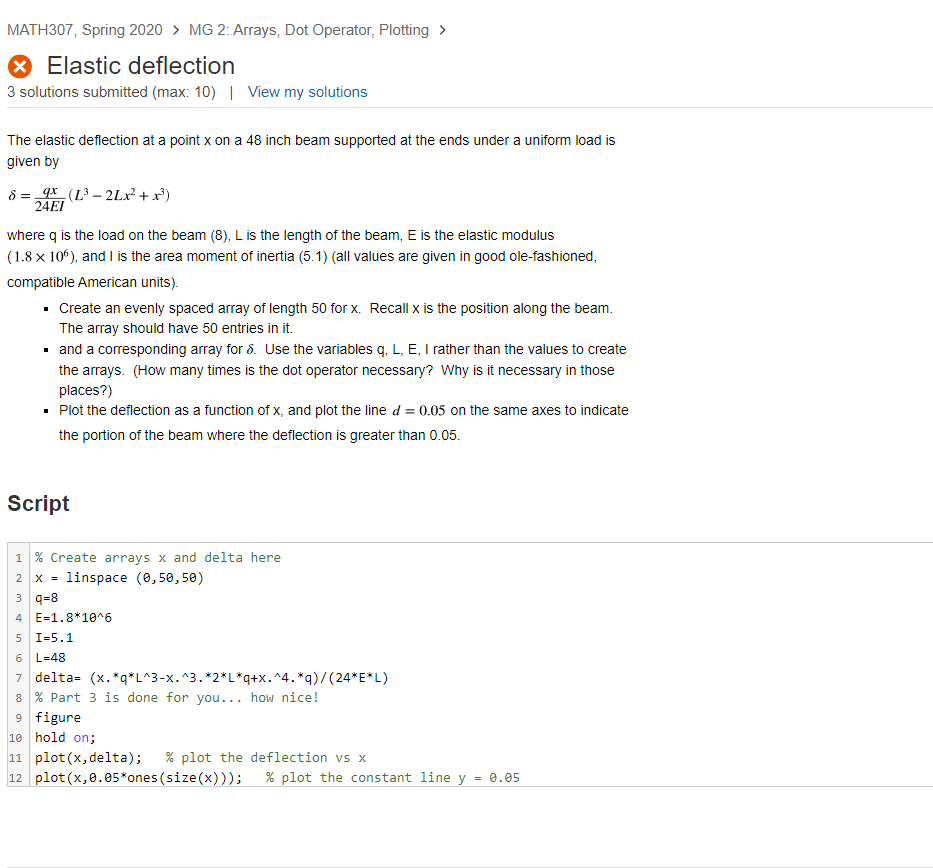Screen dimensions: 933x868
Task: Click comment 'plot the constant line y = 0.05'
Action: pyautogui.click(x=393, y=778)
